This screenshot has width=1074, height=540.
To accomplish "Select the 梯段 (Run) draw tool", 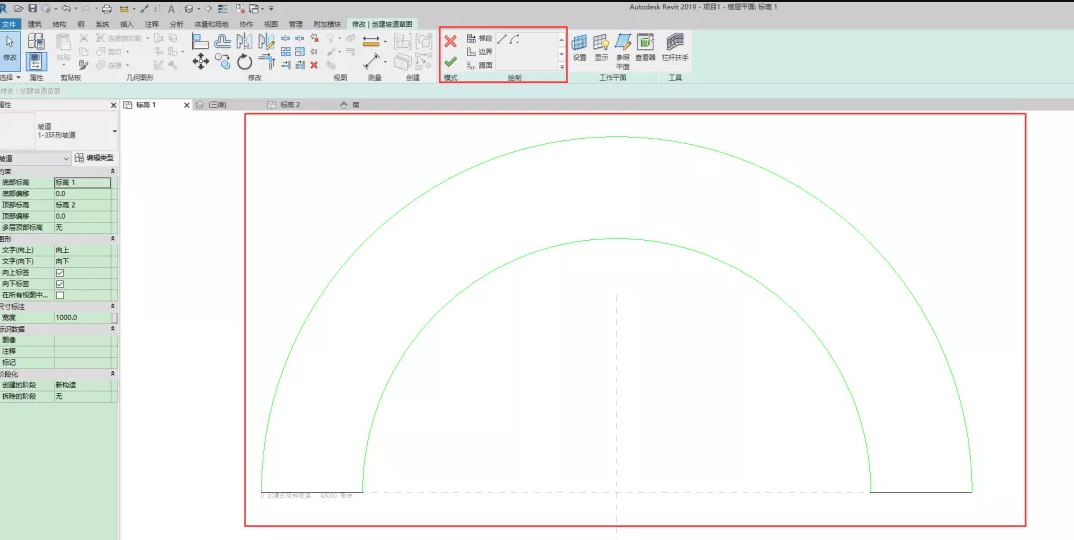I will 479,38.
